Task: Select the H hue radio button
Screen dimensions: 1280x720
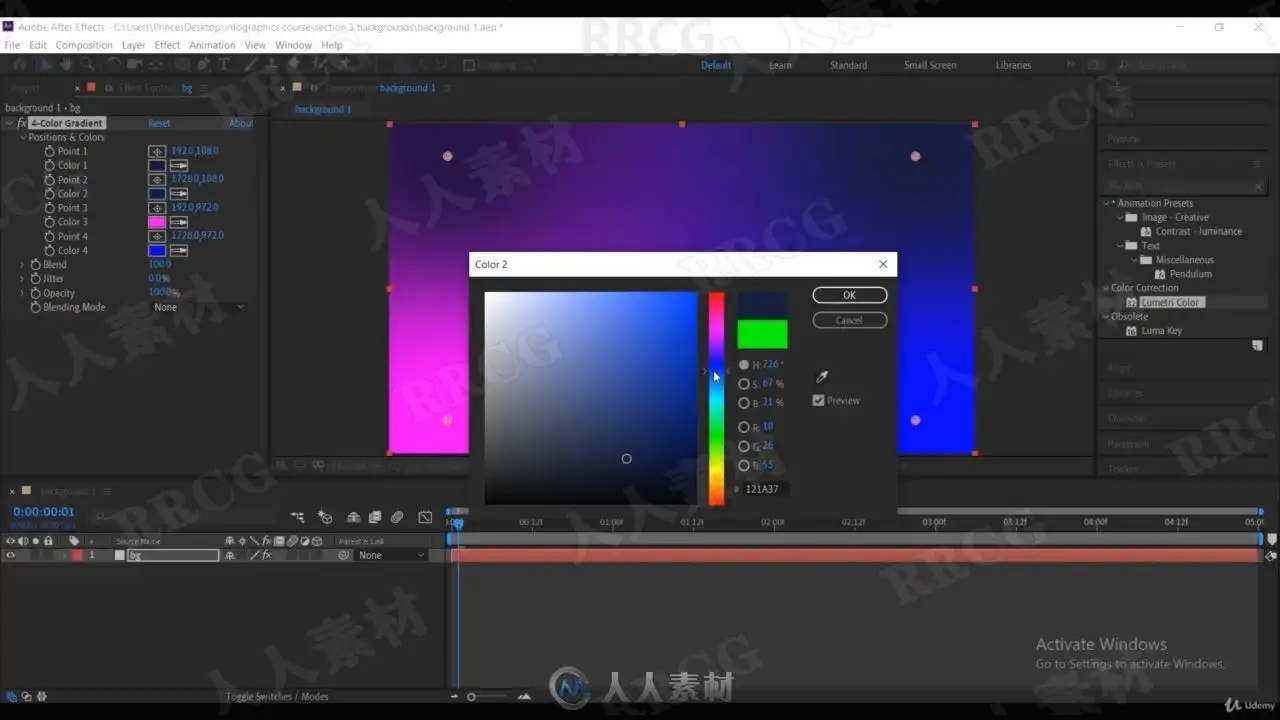Action: click(744, 365)
